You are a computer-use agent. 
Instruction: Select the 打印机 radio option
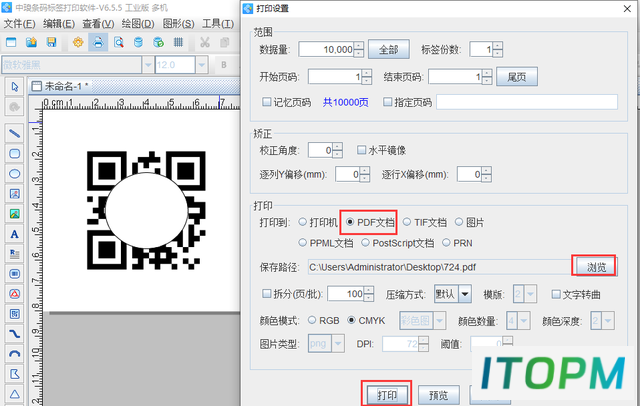(x=302, y=222)
